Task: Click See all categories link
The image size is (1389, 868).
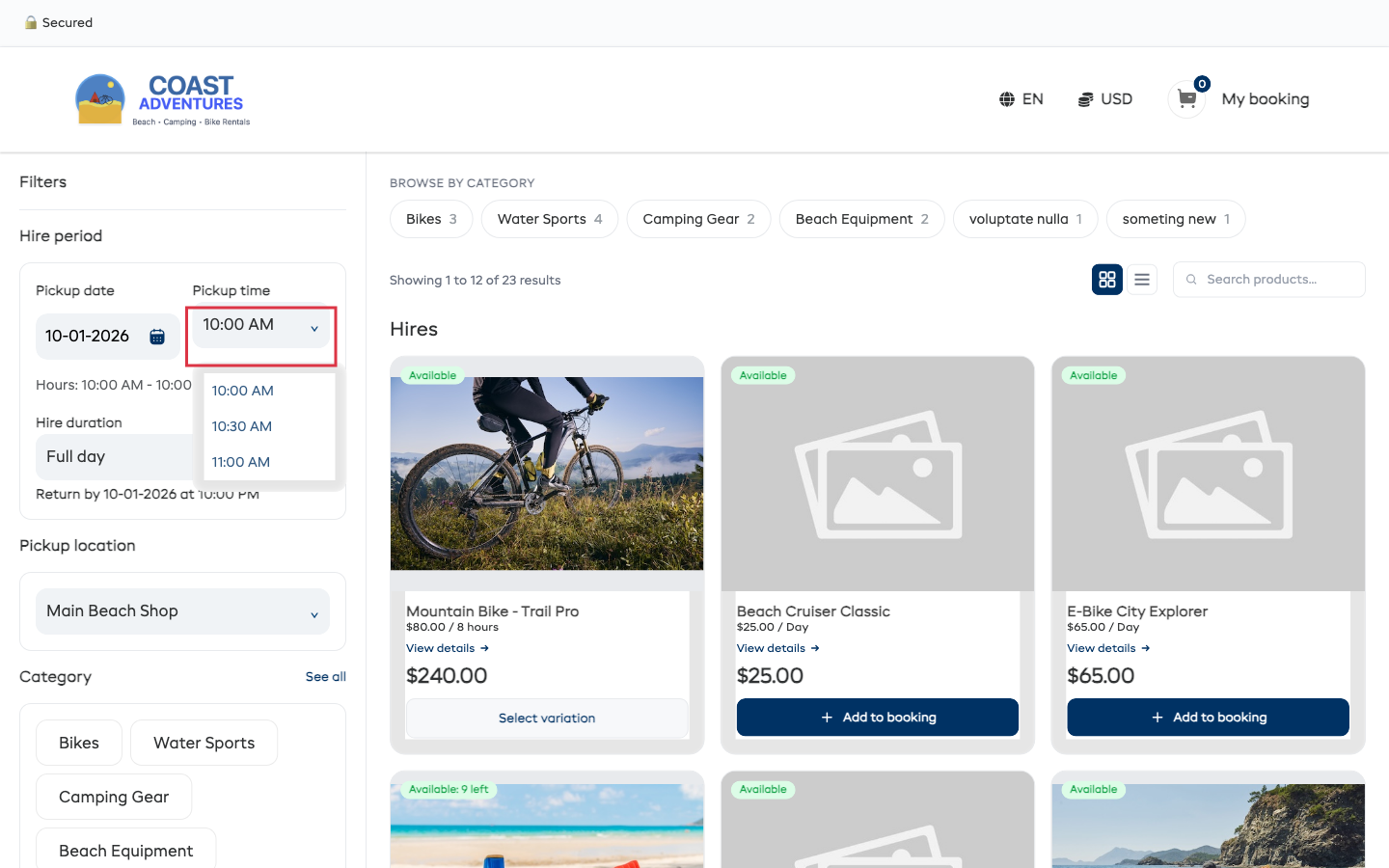Action: [326, 677]
